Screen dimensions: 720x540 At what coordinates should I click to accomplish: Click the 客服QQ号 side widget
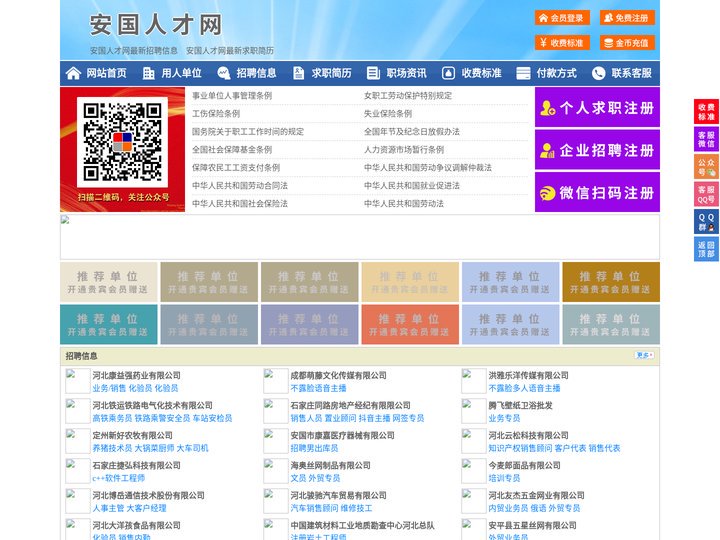(706, 194)
